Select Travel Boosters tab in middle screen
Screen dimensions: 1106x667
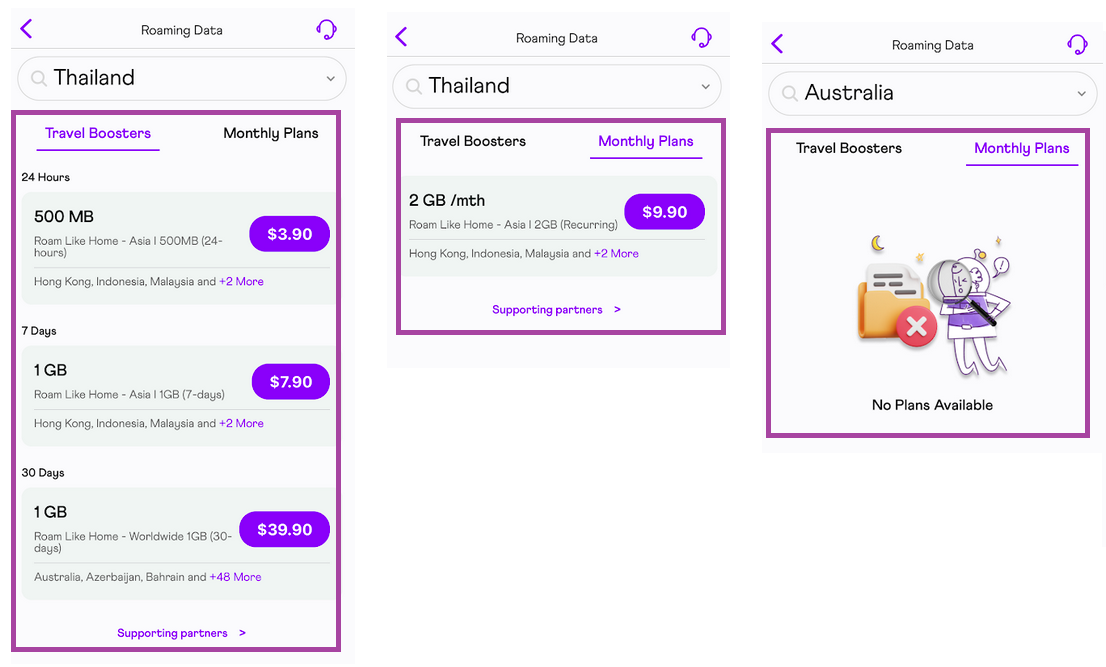pyautogui.click(x=473, y=141)
